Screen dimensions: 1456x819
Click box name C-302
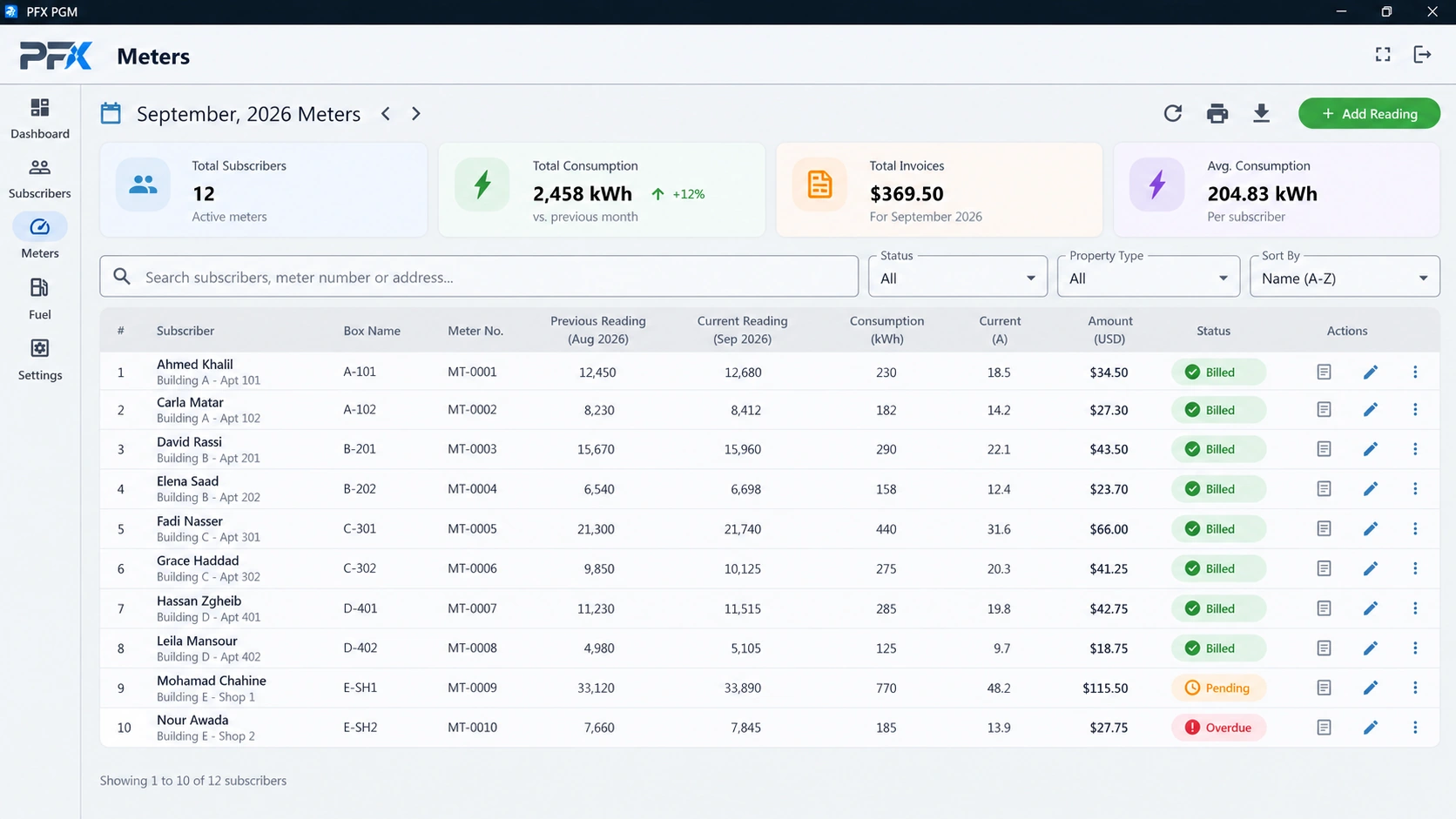(x=360, y=568)
